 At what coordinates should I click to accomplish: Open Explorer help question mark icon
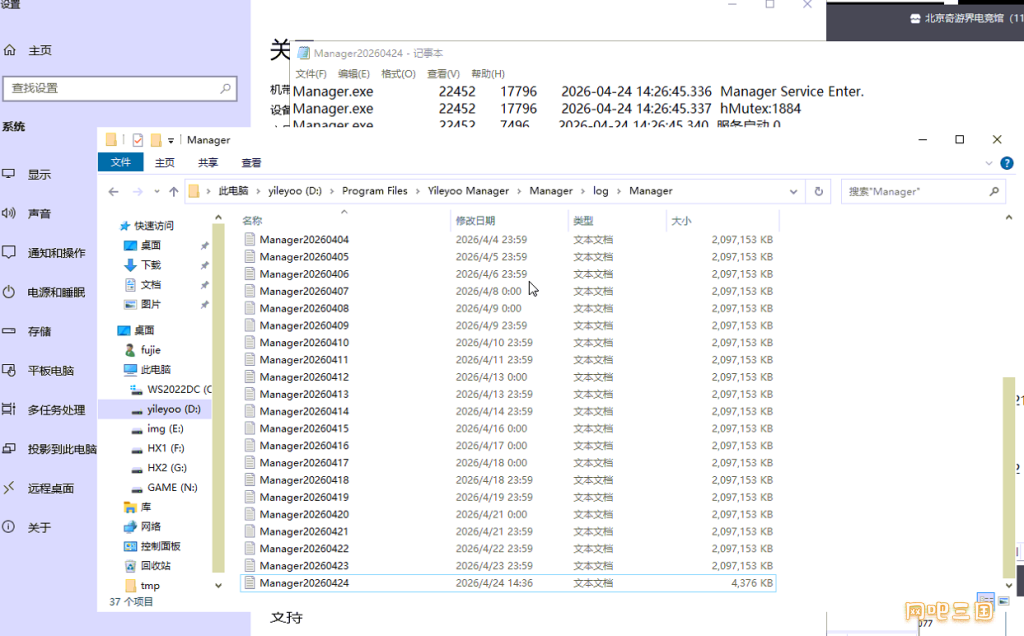(1007, 163)
